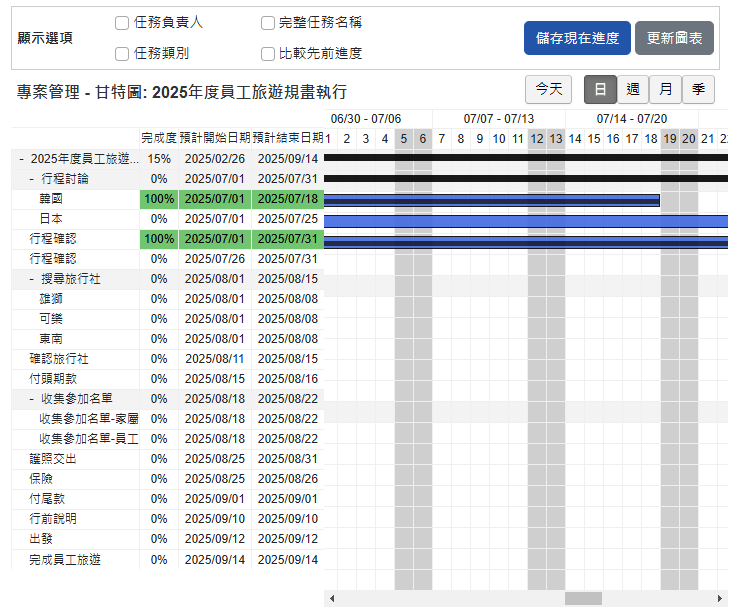Select the 季 quarter view
The width and height of the screenshot is (735, 608).
[x=699, y=89]
